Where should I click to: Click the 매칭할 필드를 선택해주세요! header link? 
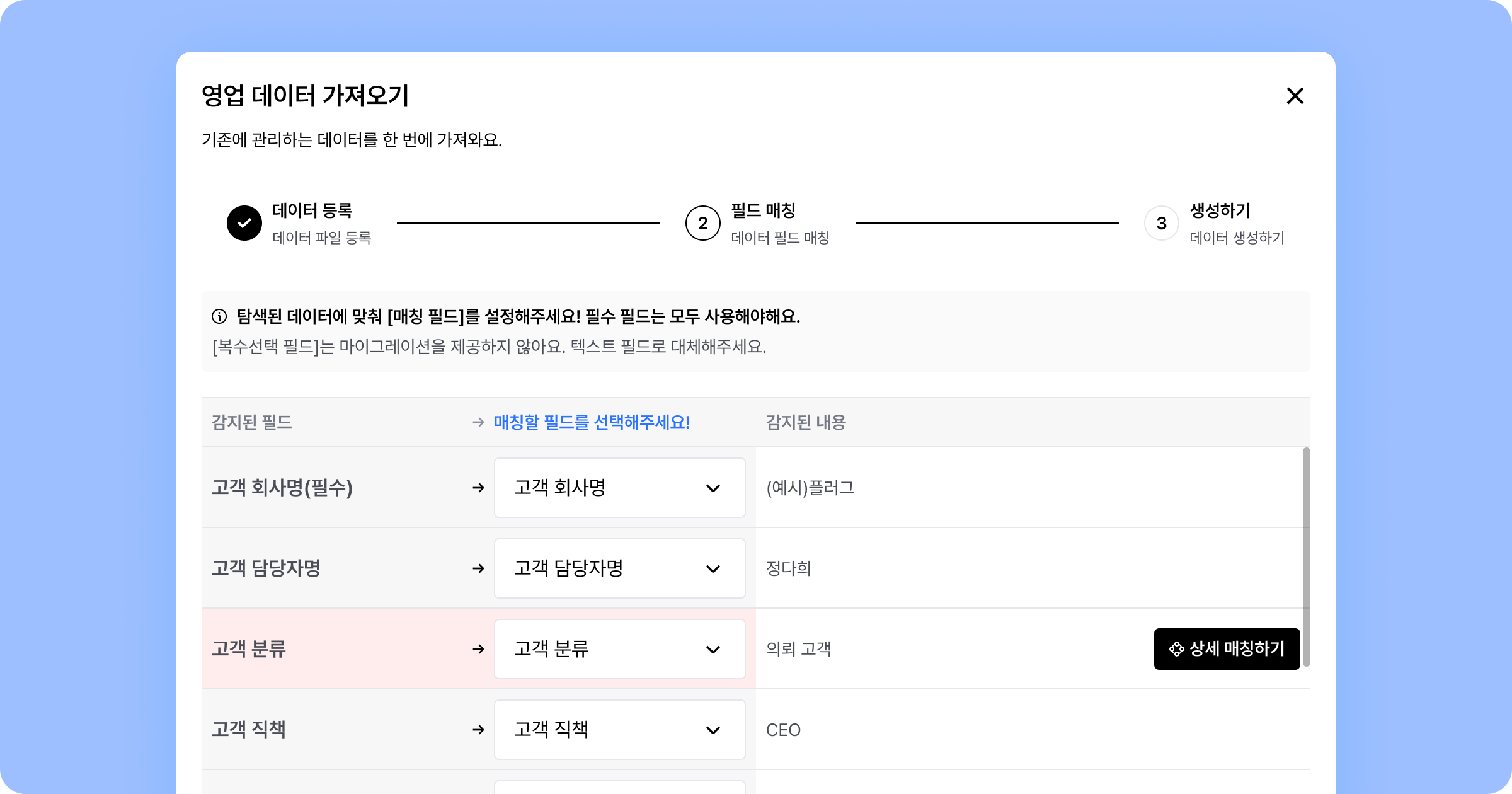pyautogui.click(x=592, y=422)
